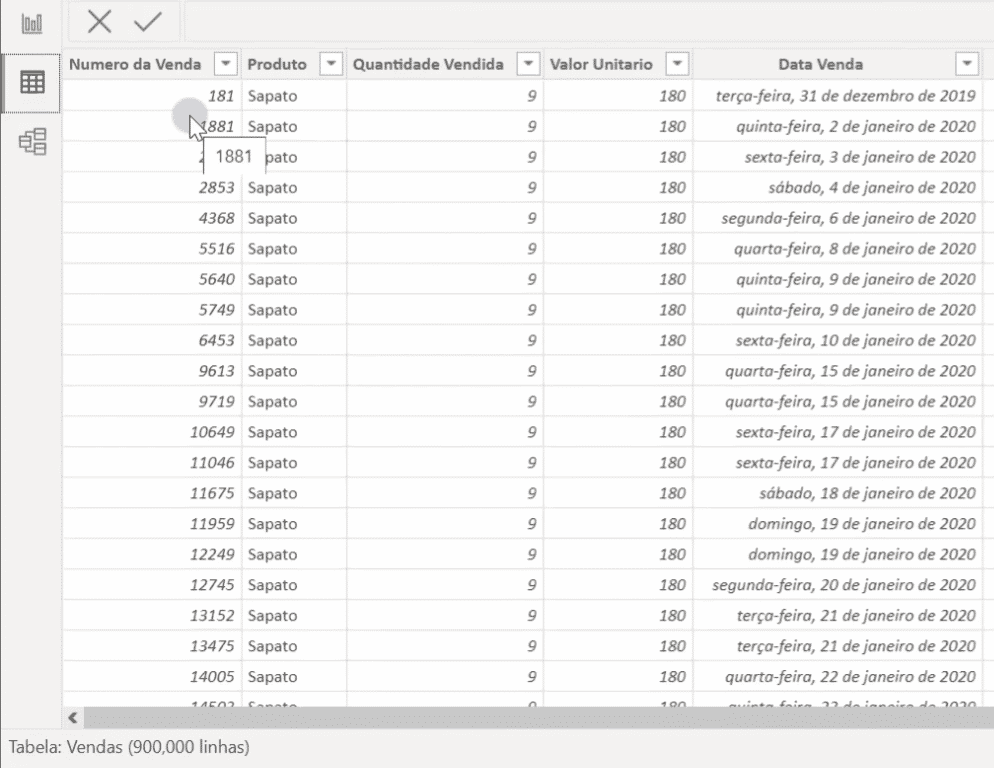
Task: Click date 'sexta-feira, 10 de janeiro de 2020'
Action: (855, 341)
